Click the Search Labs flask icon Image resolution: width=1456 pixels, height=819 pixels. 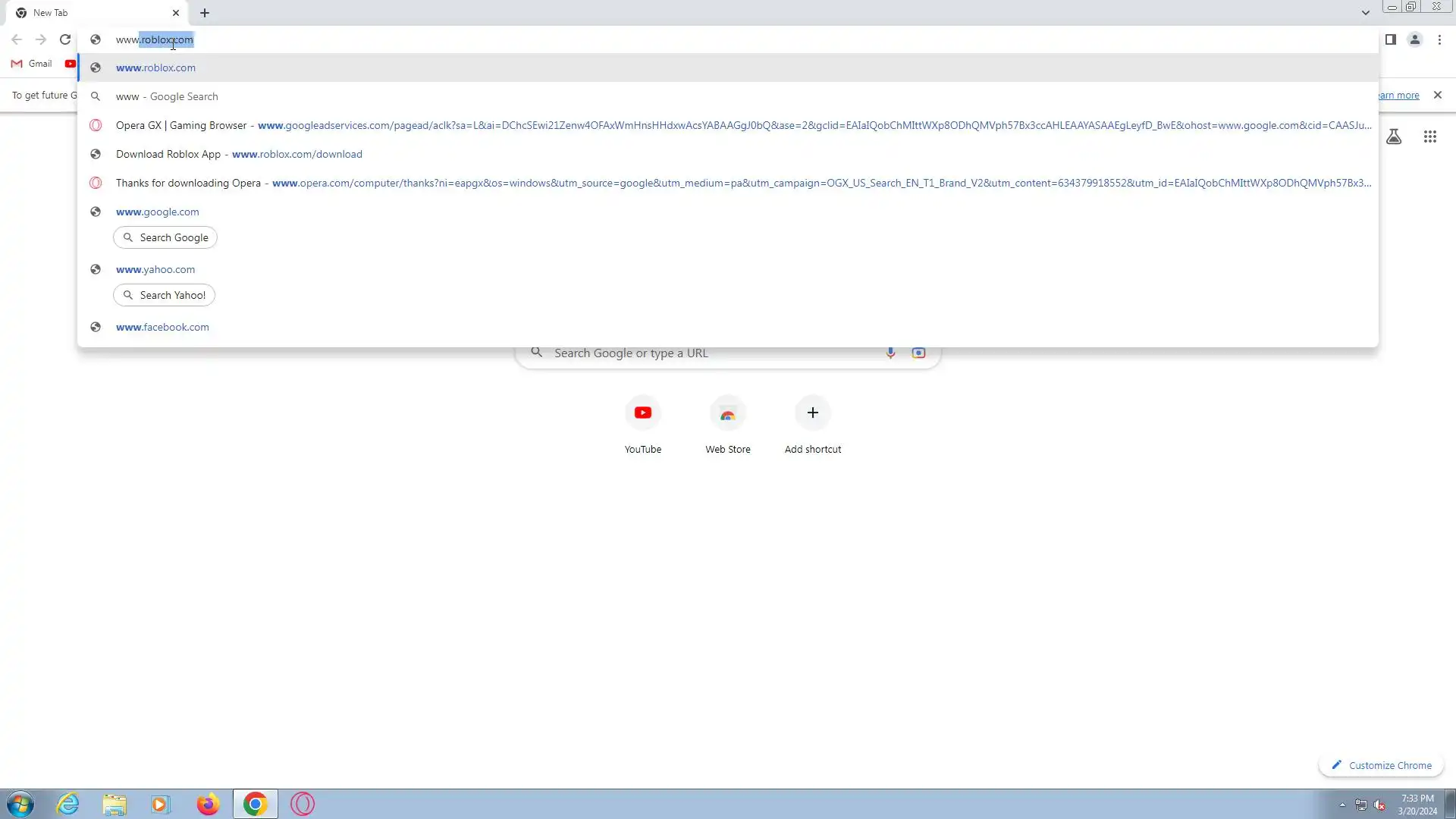(1394, 136)
